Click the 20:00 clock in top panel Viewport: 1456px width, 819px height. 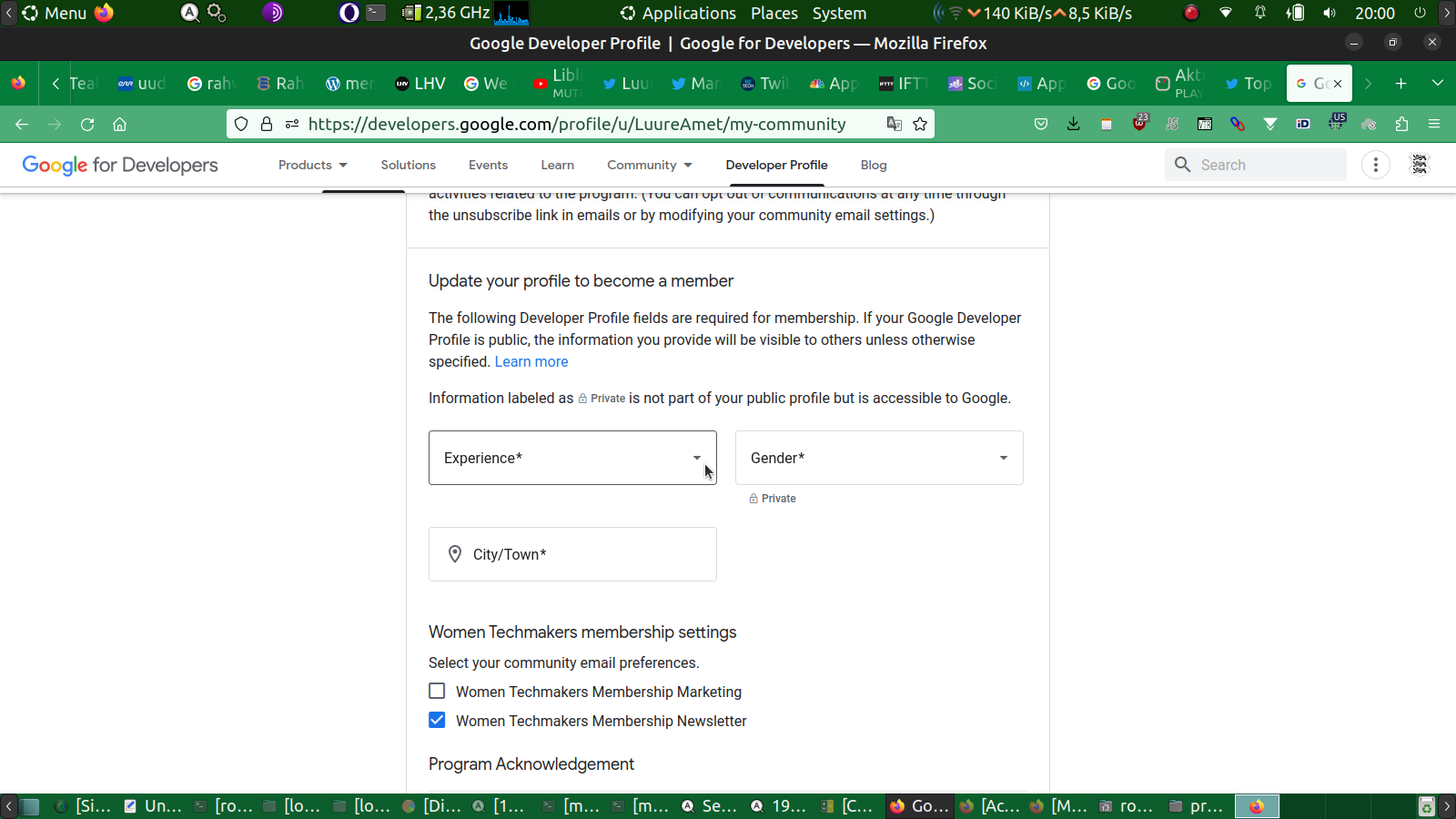coord(1375,13)
